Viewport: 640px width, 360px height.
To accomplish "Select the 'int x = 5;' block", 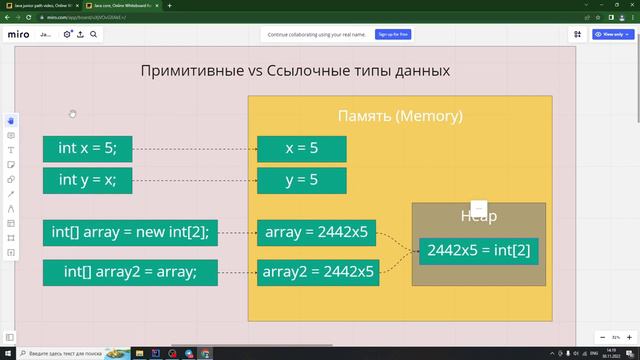I will 87,149.
